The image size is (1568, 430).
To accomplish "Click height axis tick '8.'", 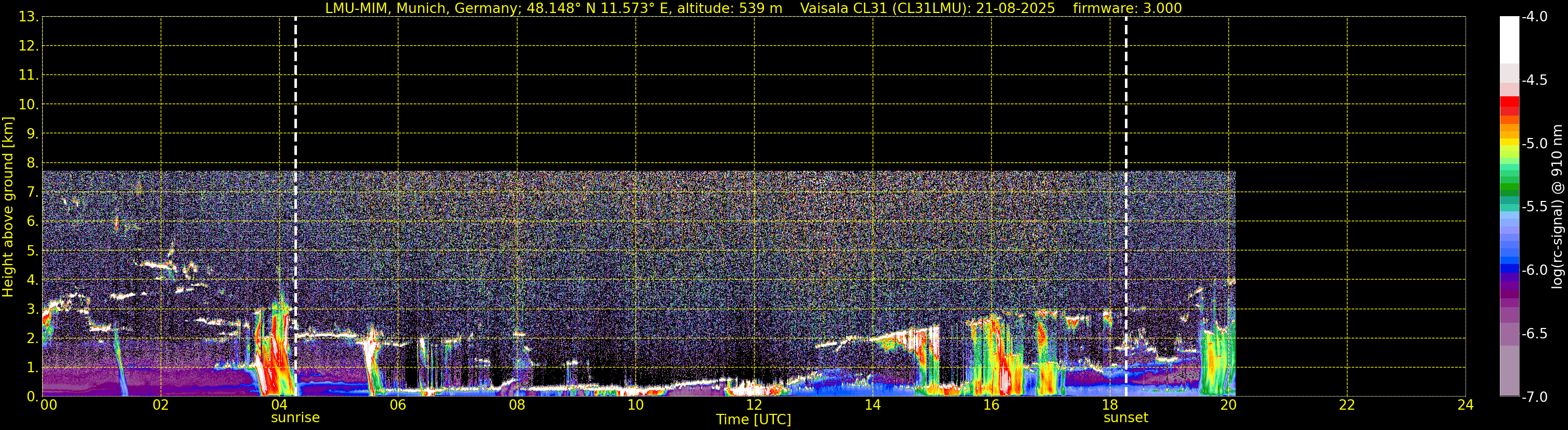I will click(32, 163).
